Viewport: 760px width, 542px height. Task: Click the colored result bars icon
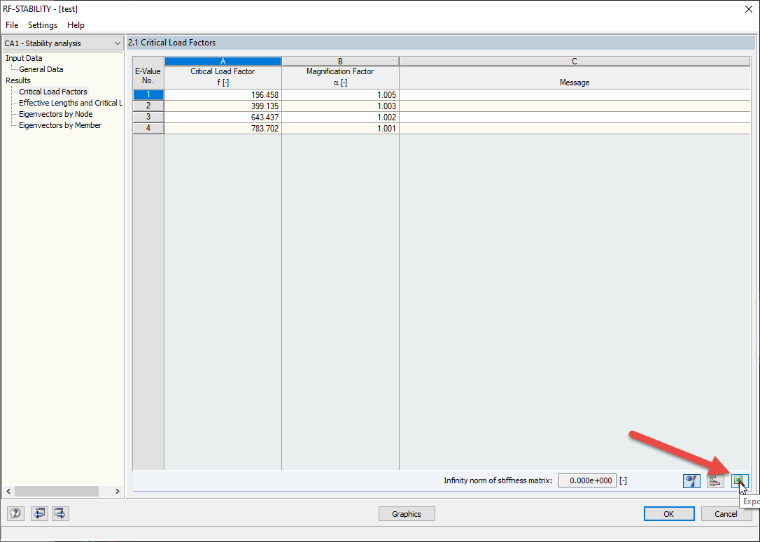(x=715, y=481)
